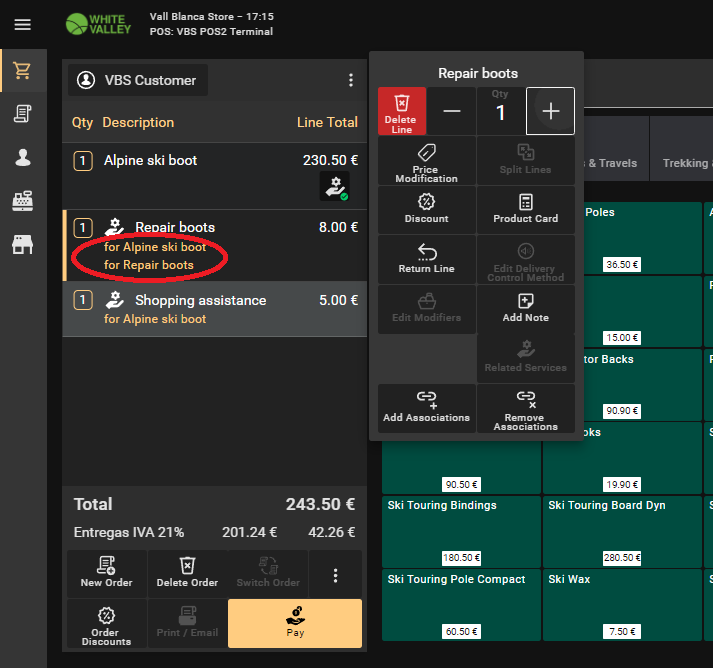Open the cash register sidebar icon

(22, 200)
